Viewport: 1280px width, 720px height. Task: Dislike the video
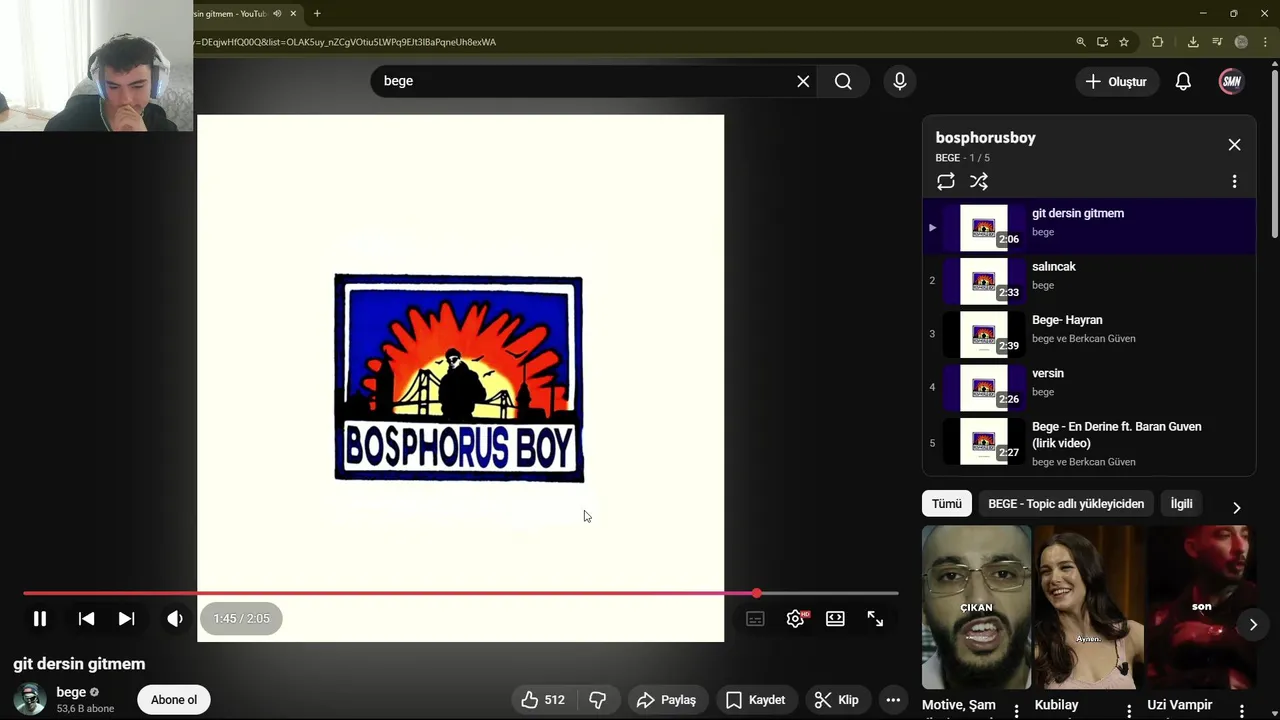[x=598, y=700]
